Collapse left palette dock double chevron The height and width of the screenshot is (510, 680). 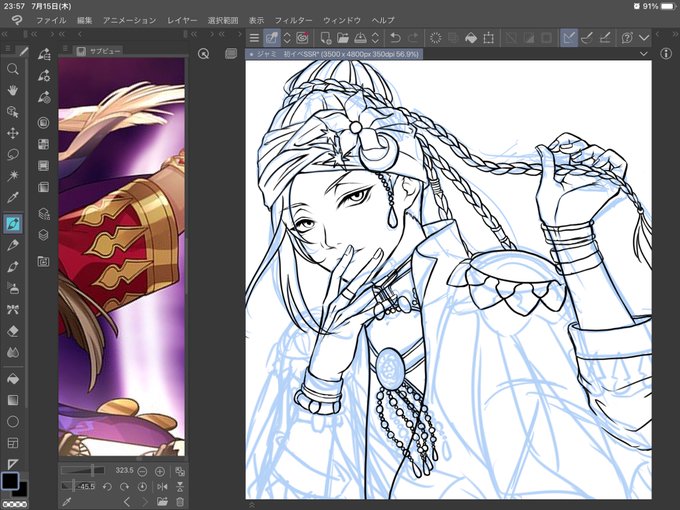(5, 34)
